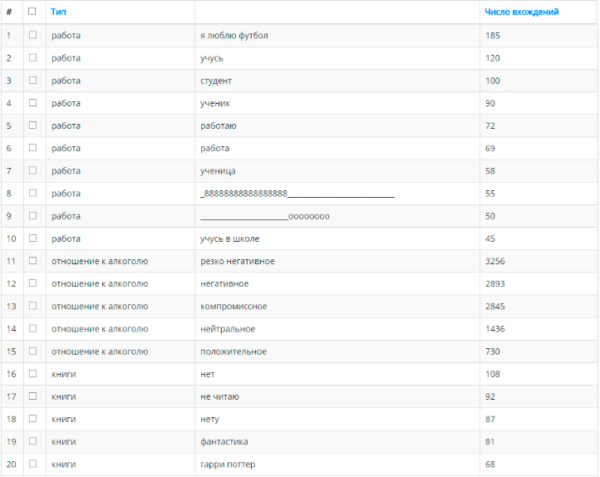Tick checkbox for 'гарри поттер' row

33,464
